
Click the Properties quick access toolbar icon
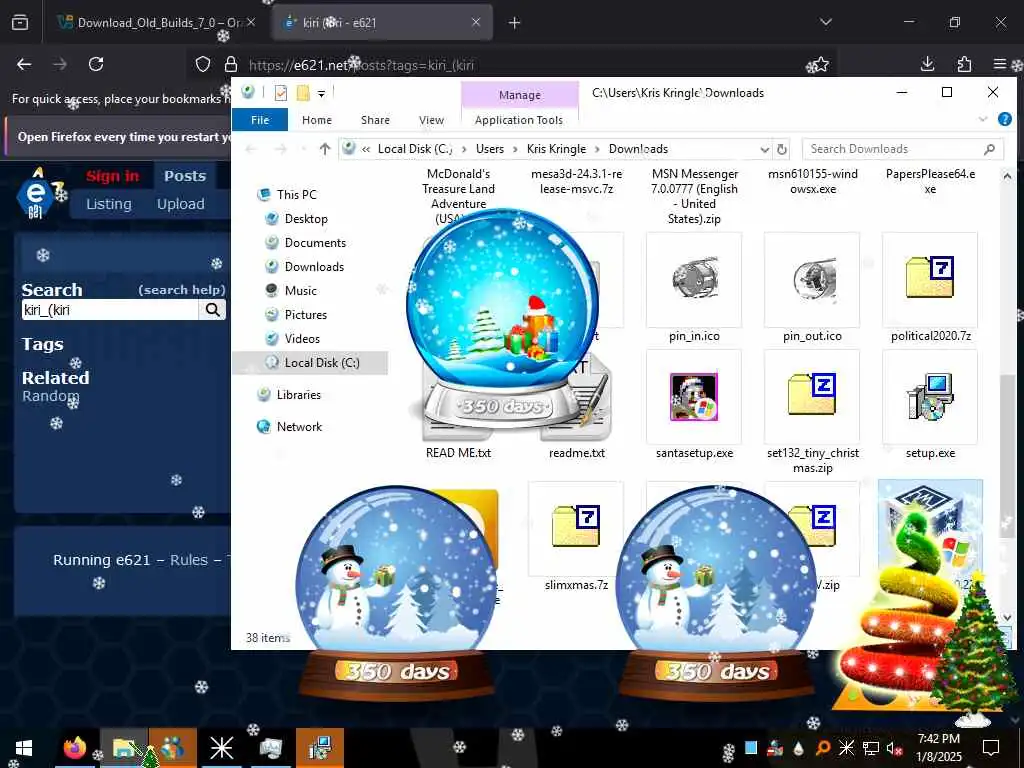pyautogui.click(x=281, y=93)
